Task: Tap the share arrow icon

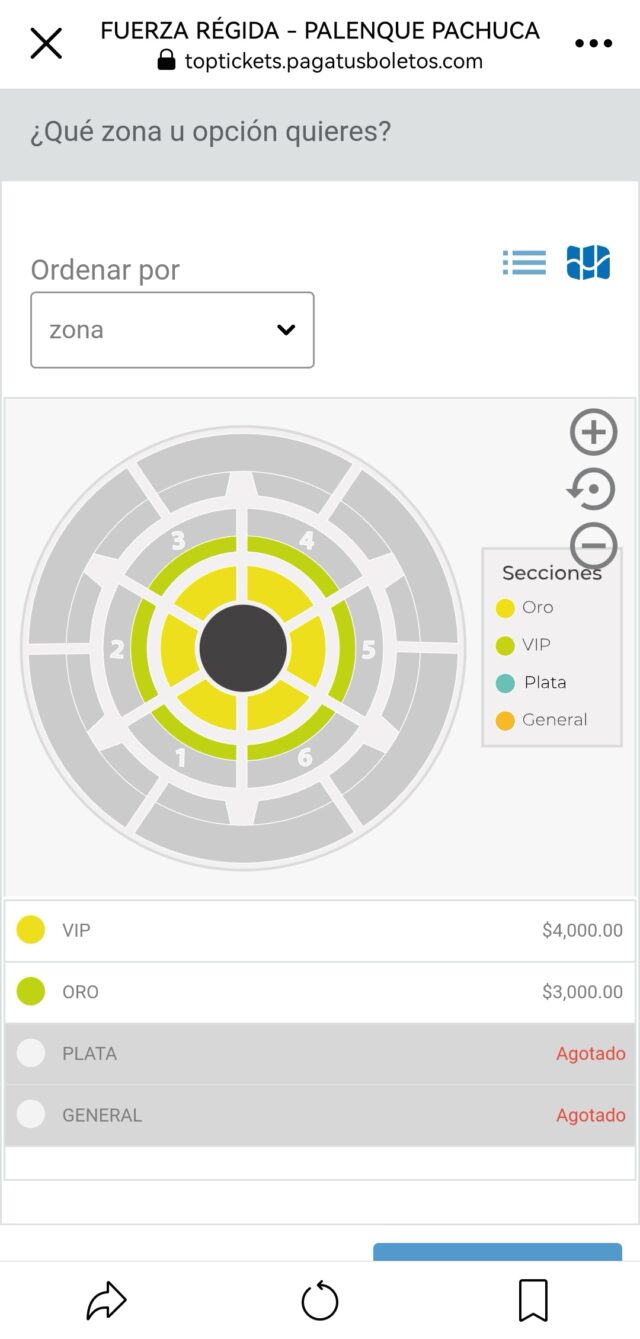Action: (106, 1301)
